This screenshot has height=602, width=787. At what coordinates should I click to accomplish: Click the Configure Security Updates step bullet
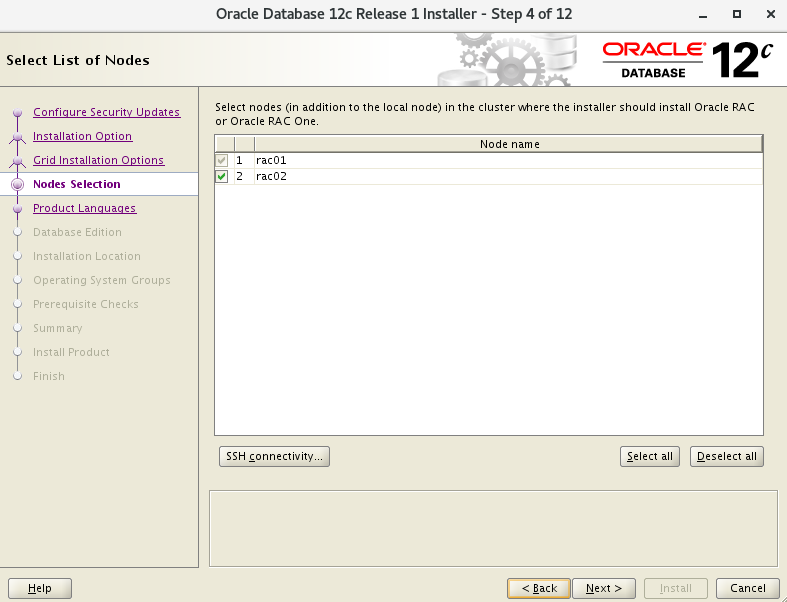click(x=18, y=112)
